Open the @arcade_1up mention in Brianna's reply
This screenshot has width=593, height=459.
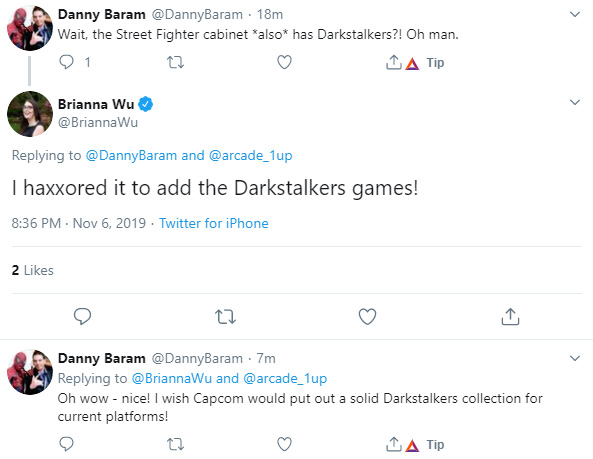point(250,155)
